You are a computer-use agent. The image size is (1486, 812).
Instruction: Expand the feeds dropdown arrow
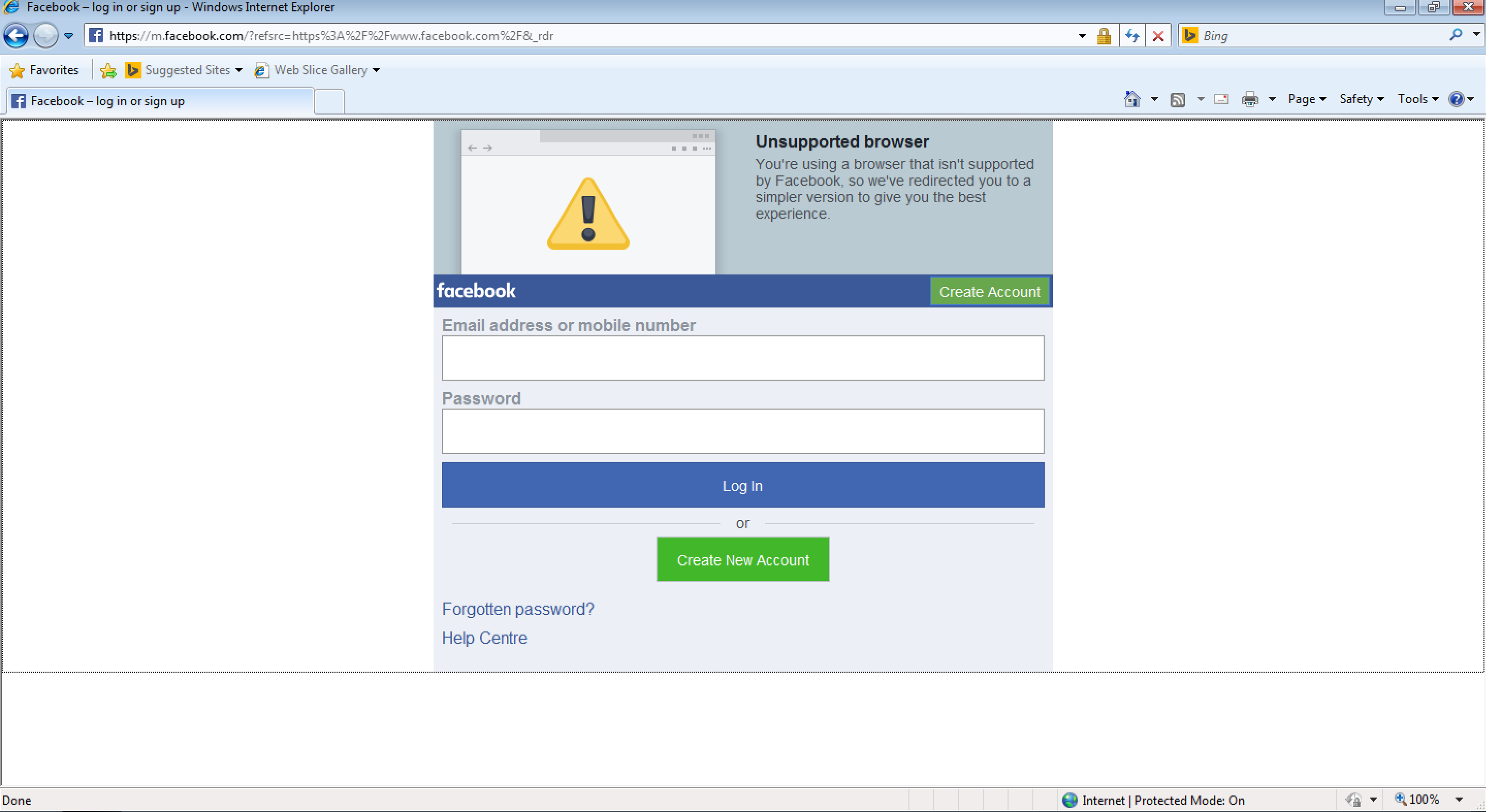(x=1201, y=99)
